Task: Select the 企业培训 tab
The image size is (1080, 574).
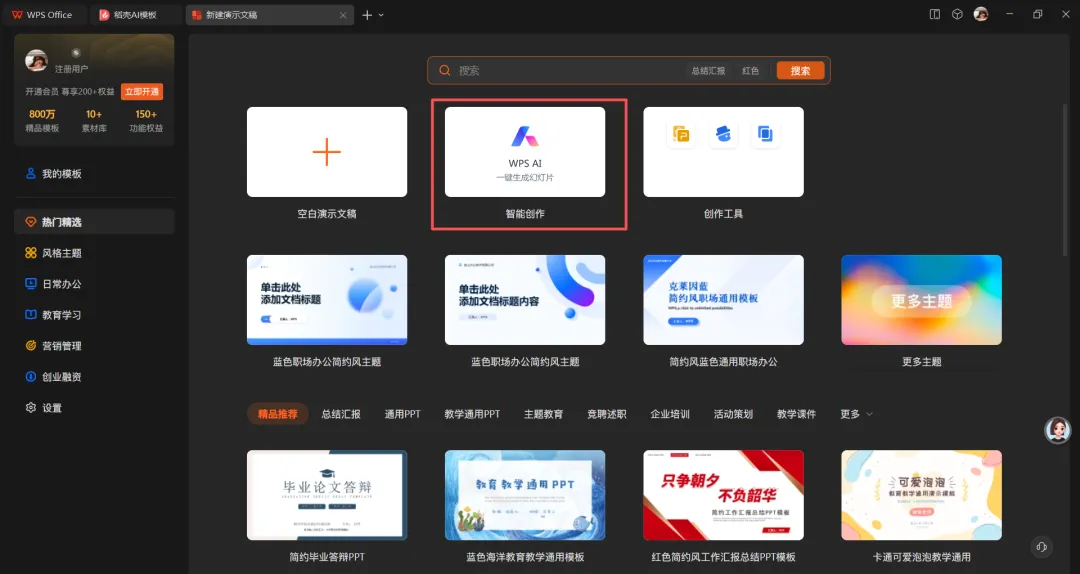Action: [670, 414]
